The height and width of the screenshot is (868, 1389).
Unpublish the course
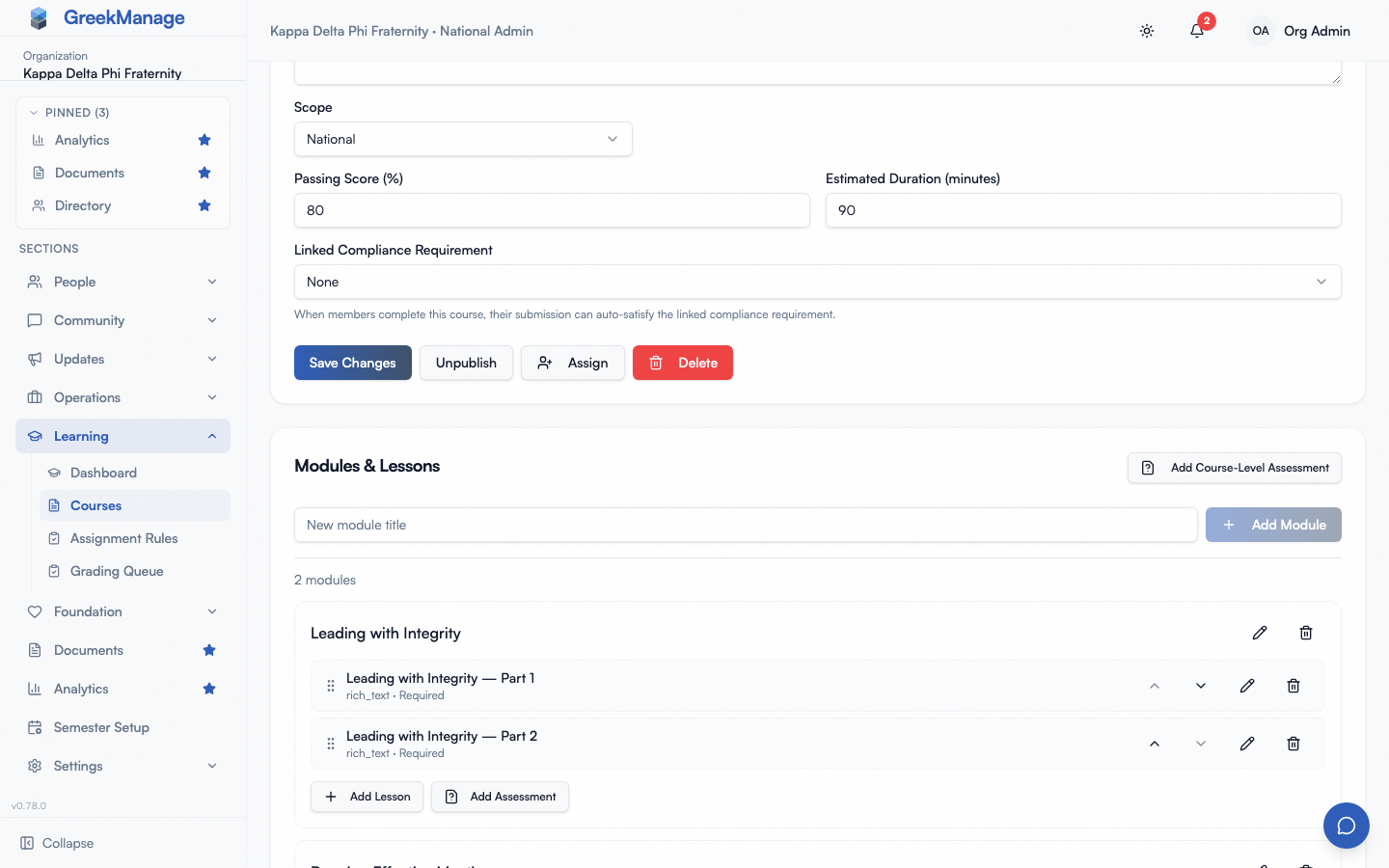click(x=466, y=363)
